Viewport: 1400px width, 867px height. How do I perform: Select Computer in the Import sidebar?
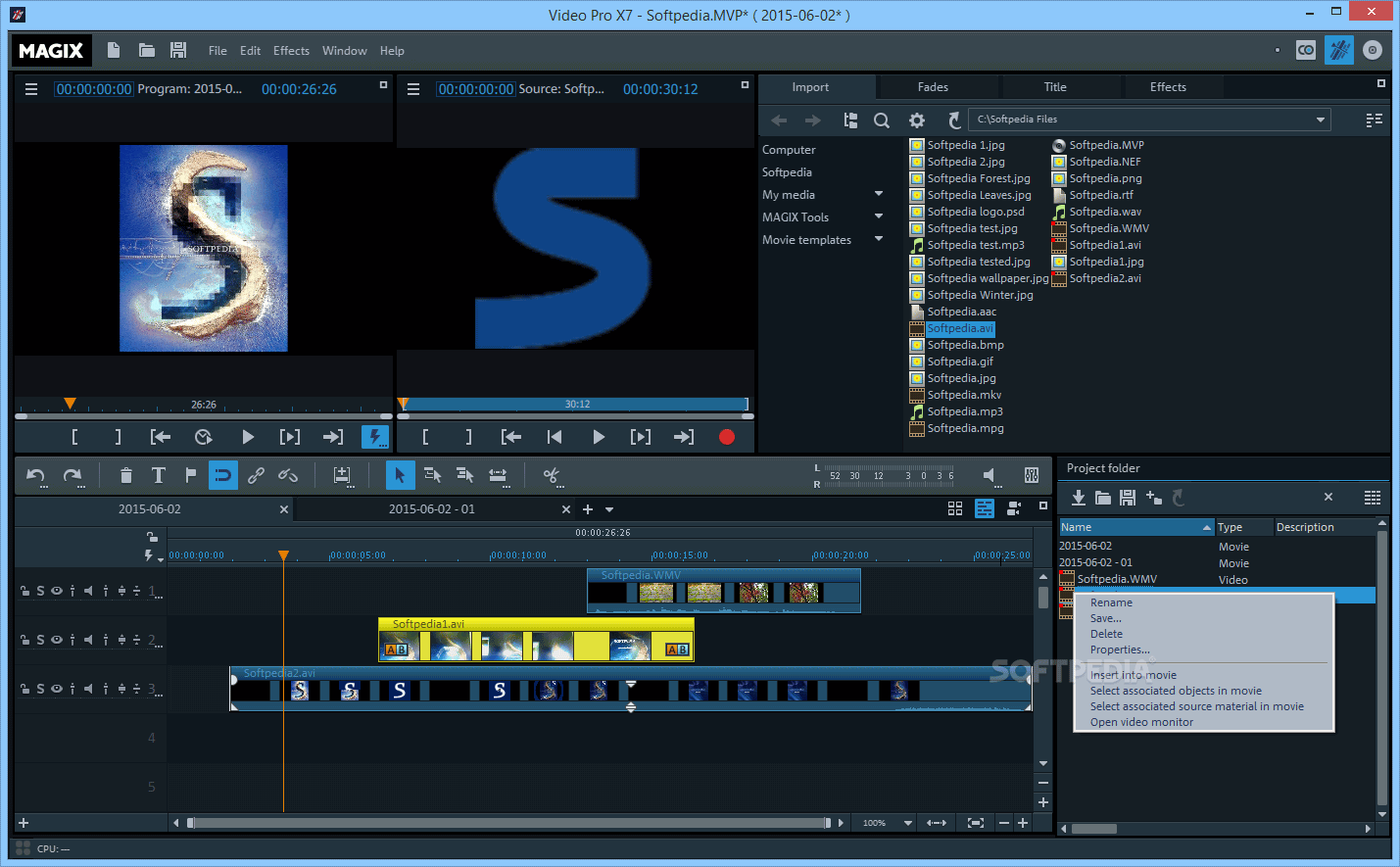(x=789, y=150)
